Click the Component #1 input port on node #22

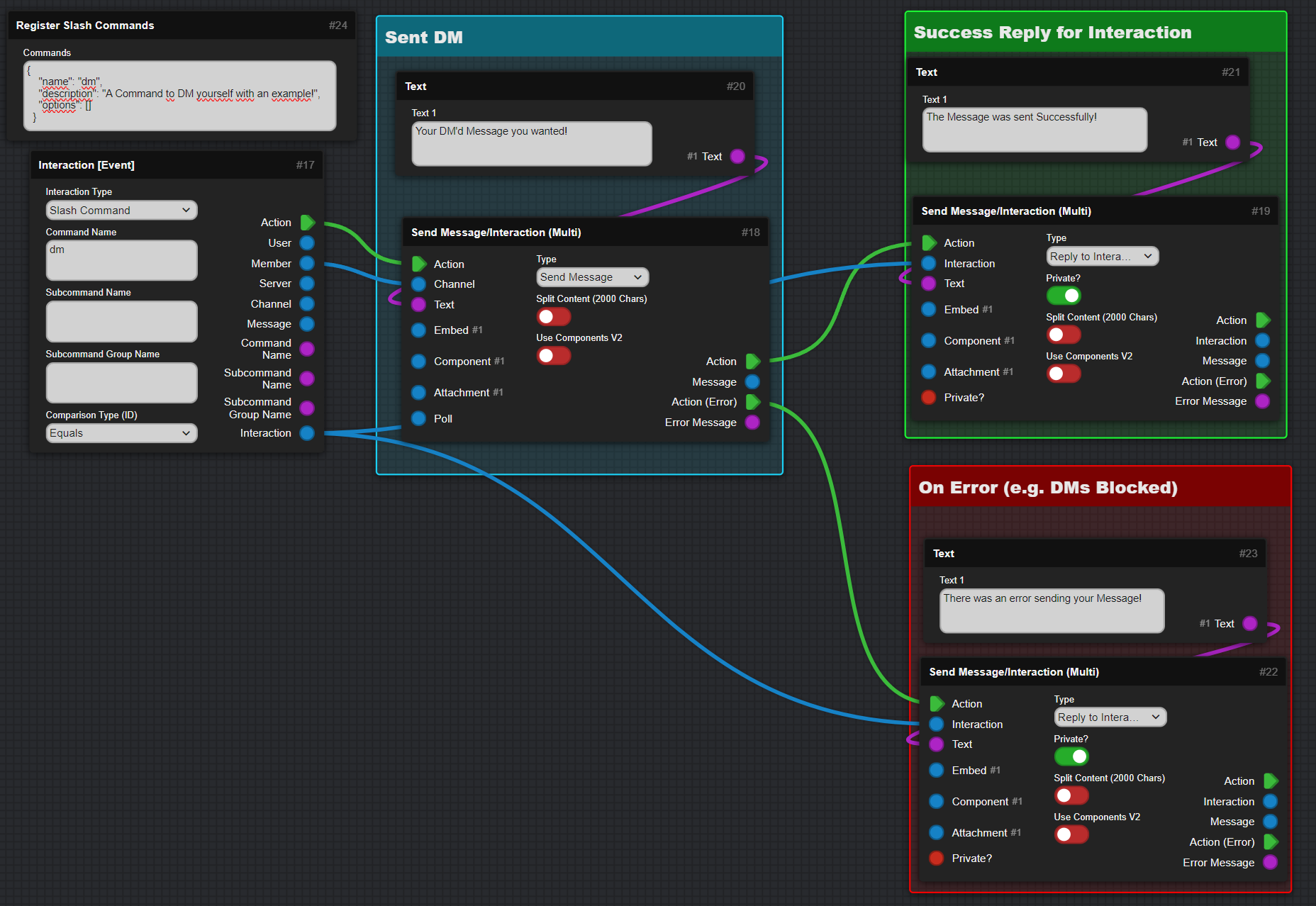click(x=937, y=802)
